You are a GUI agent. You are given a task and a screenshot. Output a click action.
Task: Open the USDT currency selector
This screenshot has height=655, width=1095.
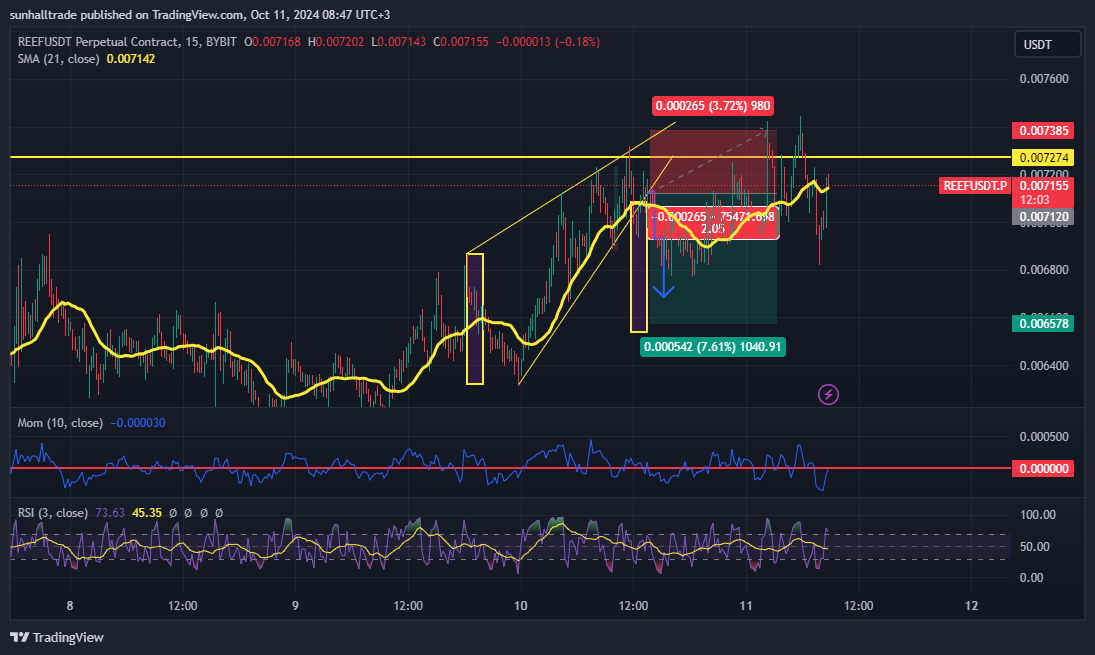1046,45
